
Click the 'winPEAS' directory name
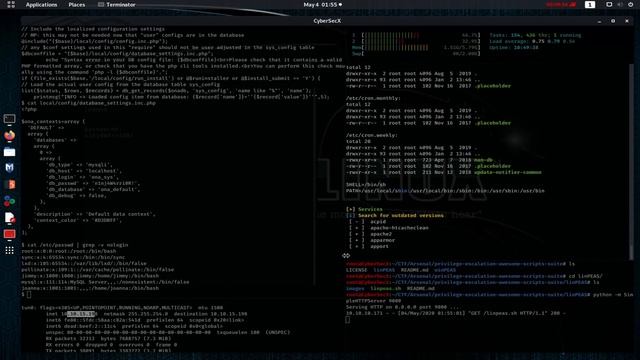tap(444, 270)
